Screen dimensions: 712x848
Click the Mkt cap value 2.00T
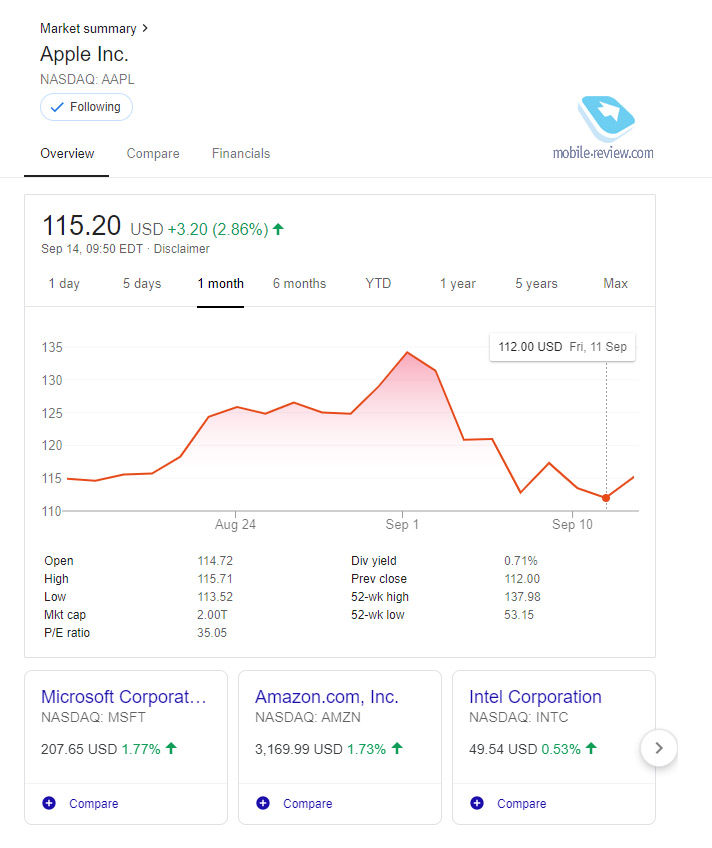[x=212, y=615]
